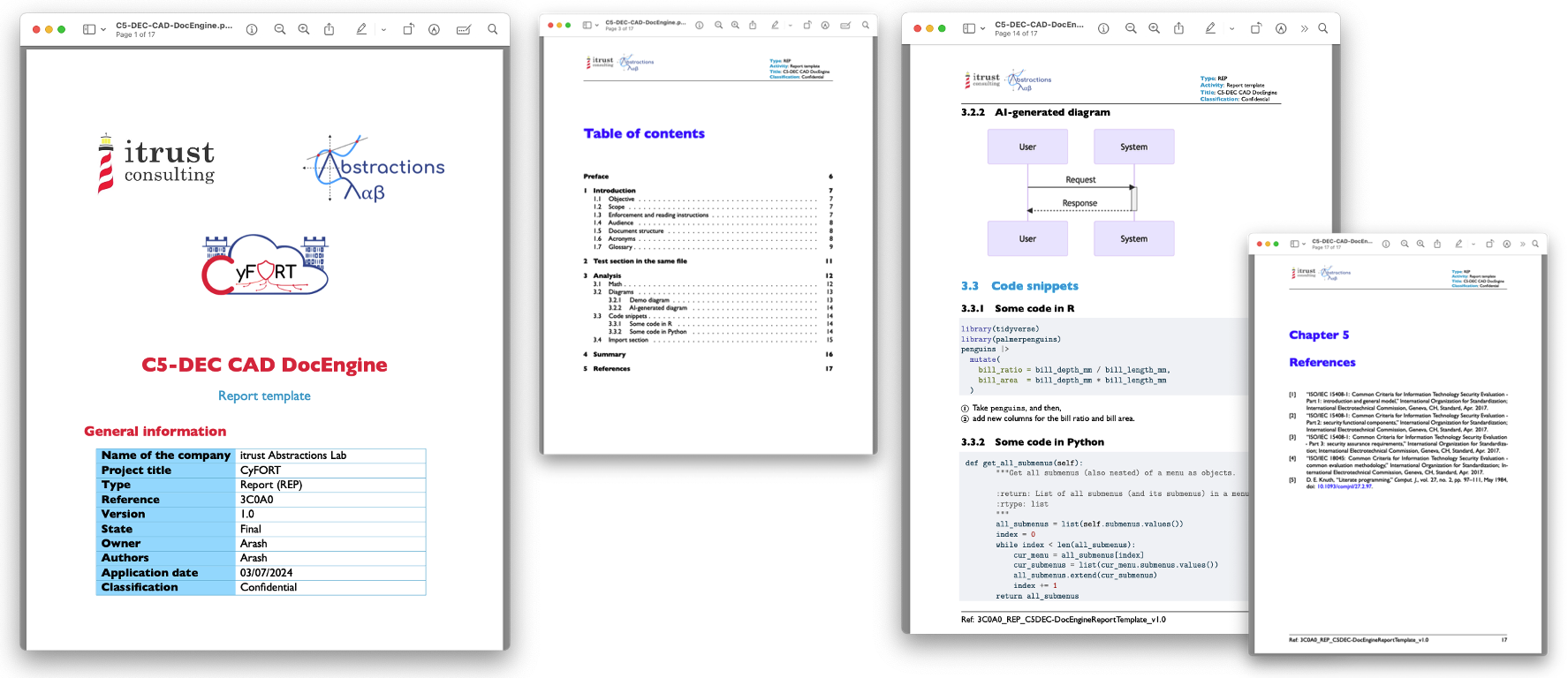Select highlight pen in Page 17 window
Screen dimensions: 1568x678
coord(1458,244)
